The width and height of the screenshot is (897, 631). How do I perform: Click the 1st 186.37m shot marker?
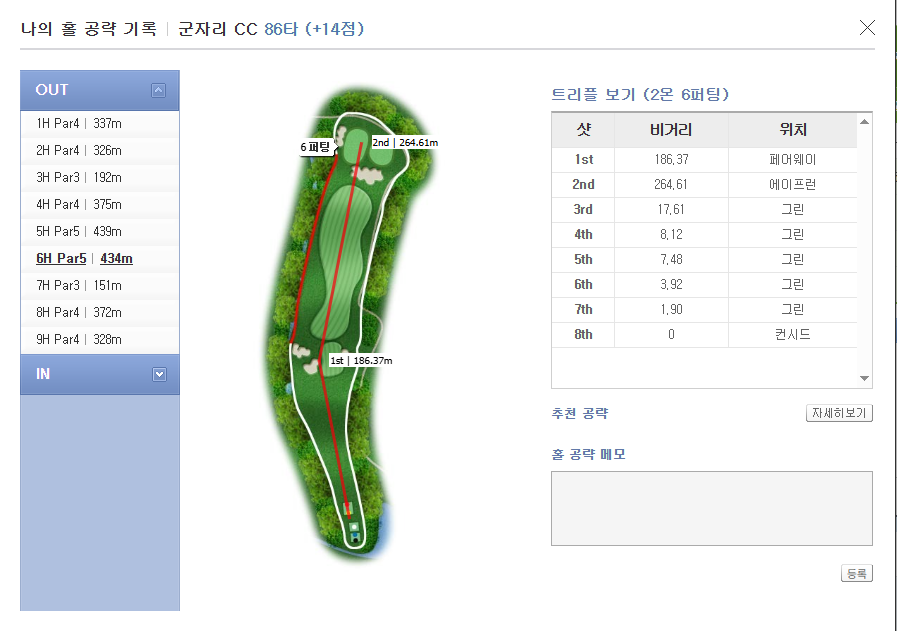click(361, 360)
